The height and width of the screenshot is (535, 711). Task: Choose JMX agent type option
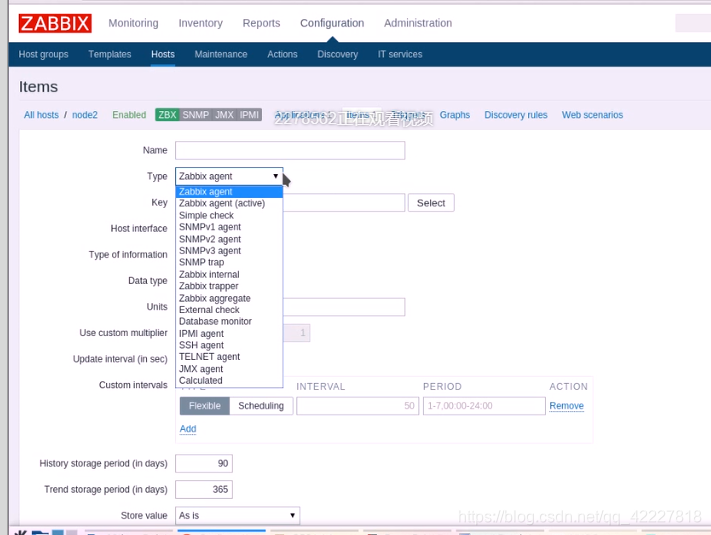coord(229,369)
